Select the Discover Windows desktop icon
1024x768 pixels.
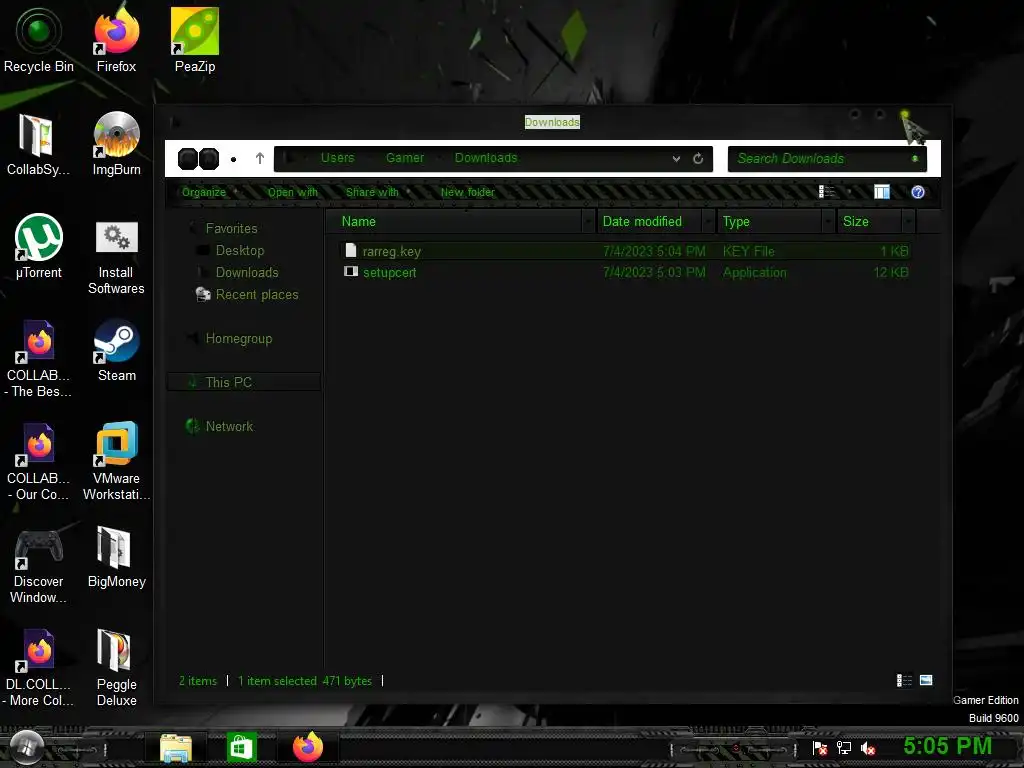[x=38, y=565]
